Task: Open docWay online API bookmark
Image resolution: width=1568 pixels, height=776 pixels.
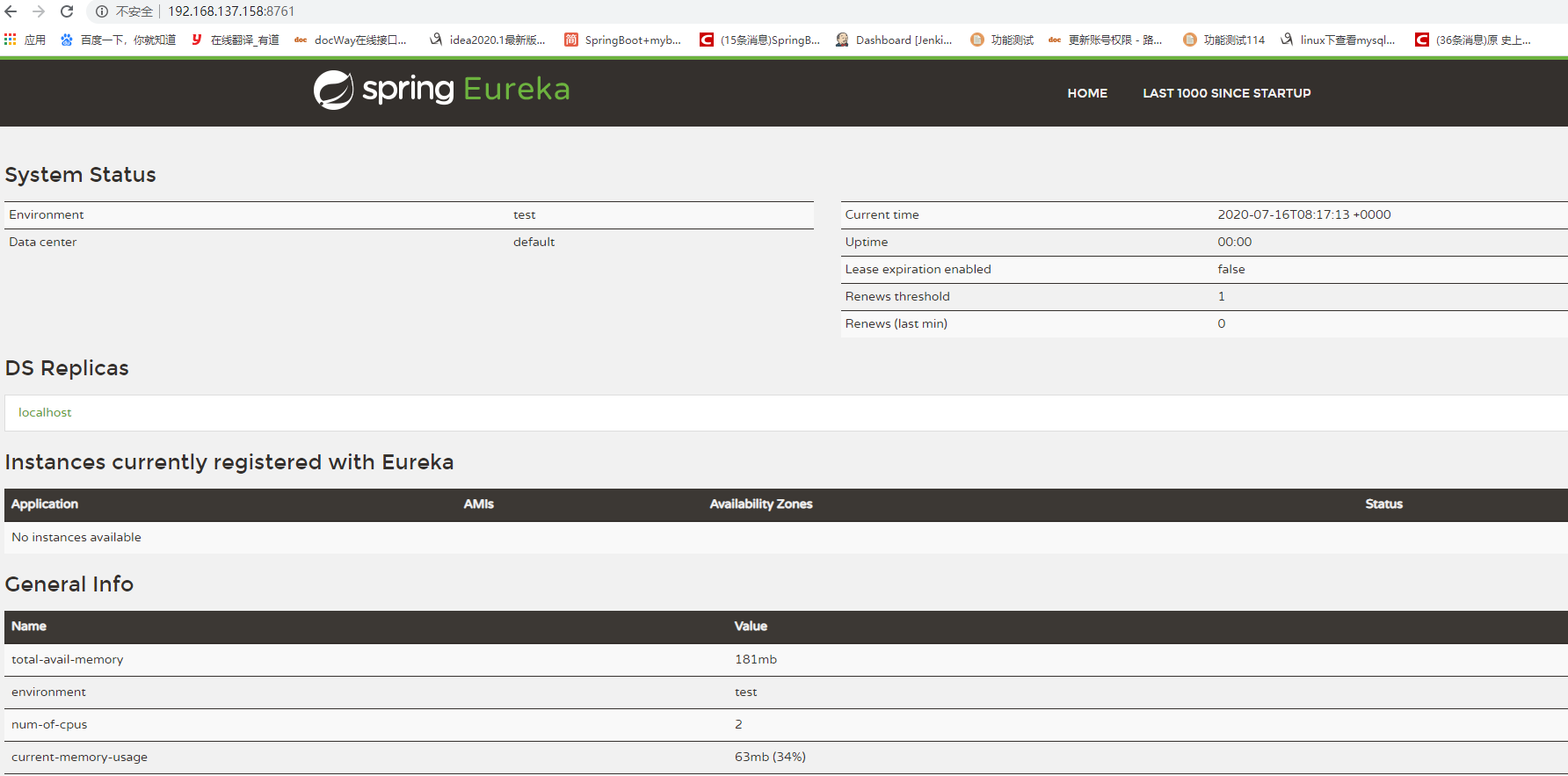Action: 350,40
